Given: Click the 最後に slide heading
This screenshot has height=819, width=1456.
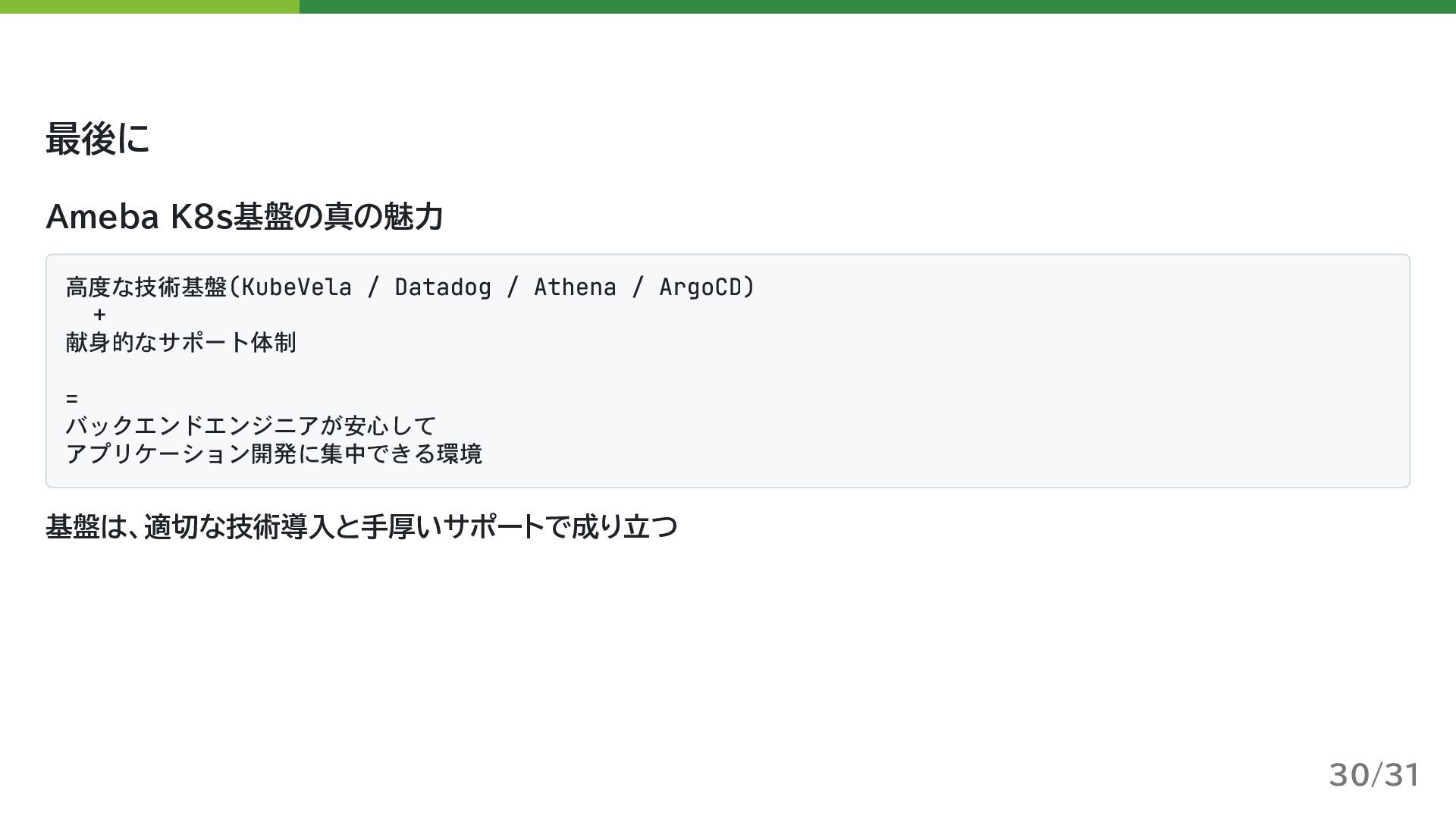Looking at the screenshot, I should click(98, 139).
